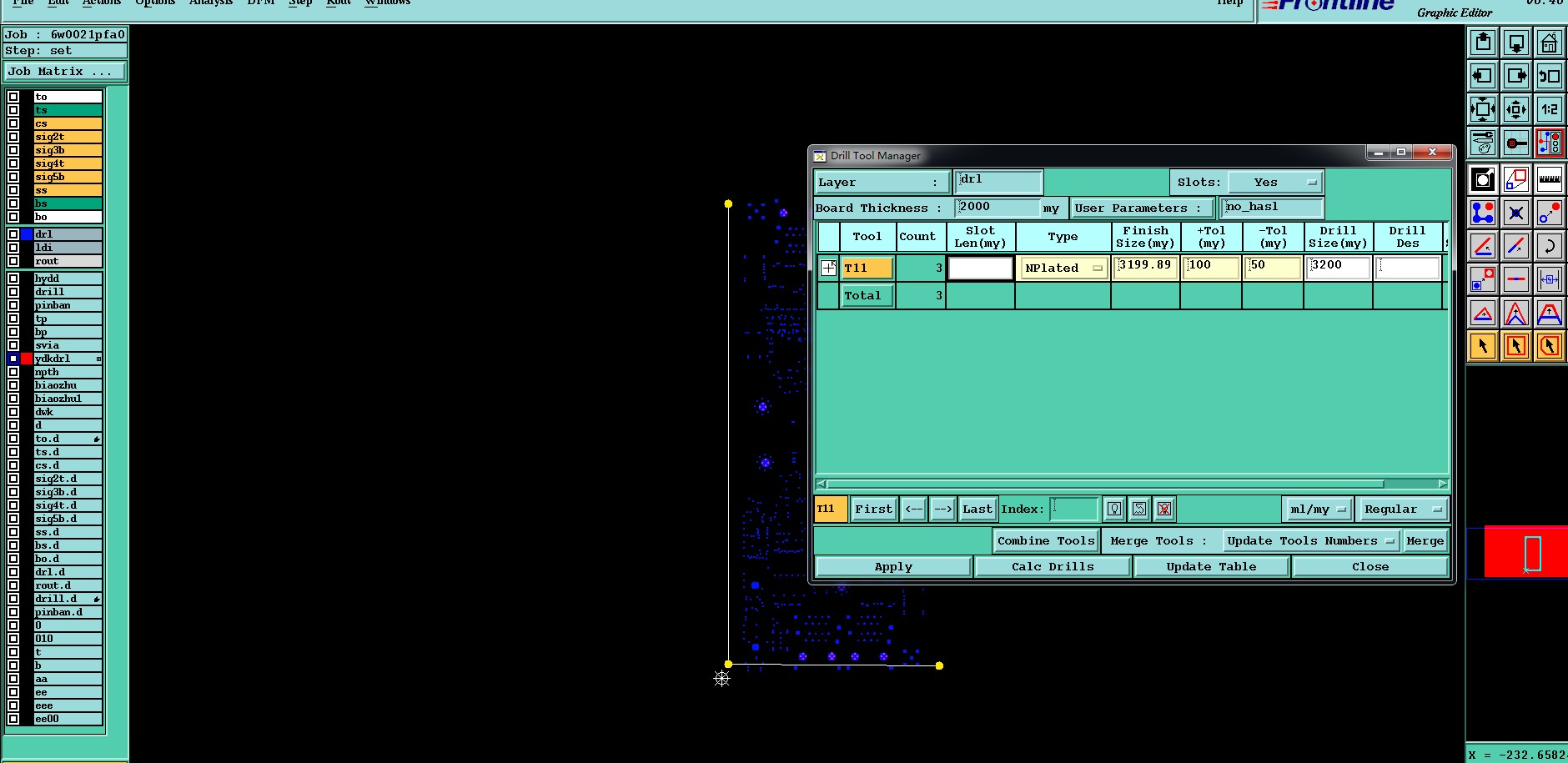Click the dimension measurement icon with arrows
1568x763 pixels.
point(1549,279)
